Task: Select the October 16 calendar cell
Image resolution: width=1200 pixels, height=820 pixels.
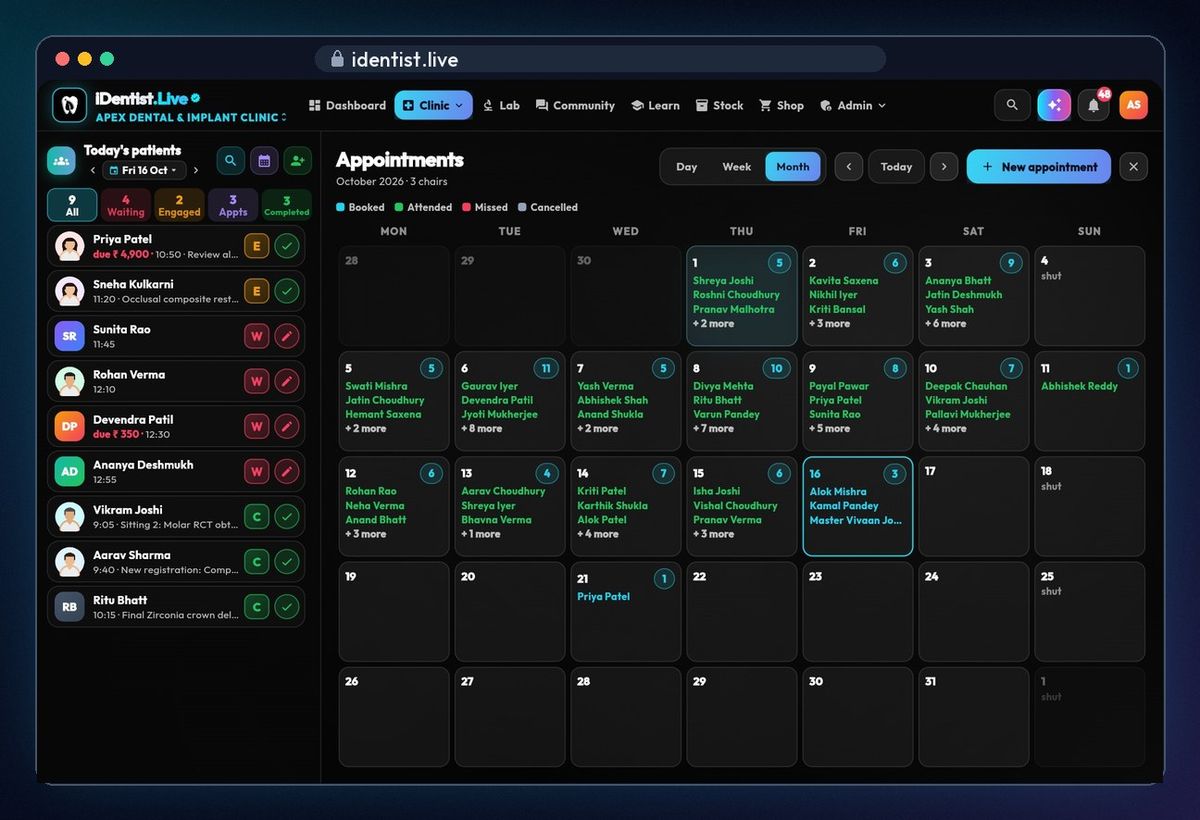Action: tap(857, 506)
